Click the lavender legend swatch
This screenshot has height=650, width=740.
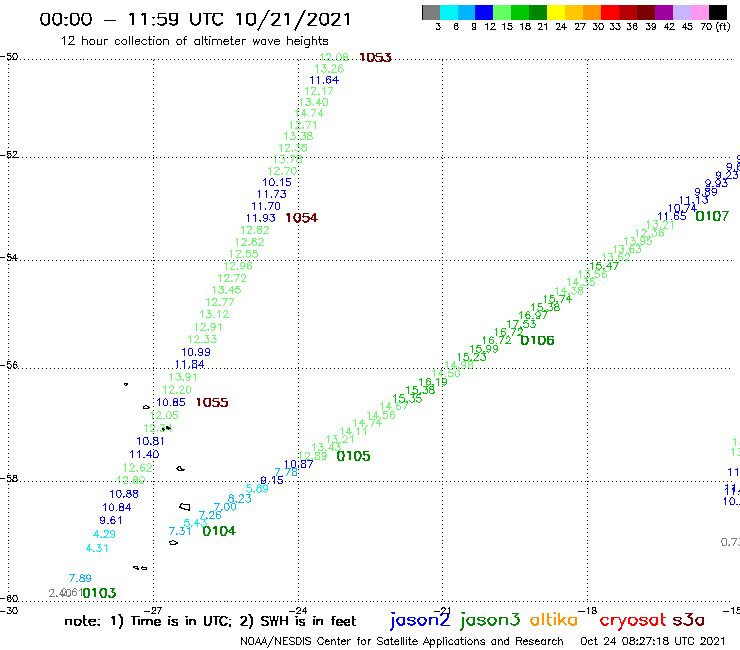tap(681, 12)
